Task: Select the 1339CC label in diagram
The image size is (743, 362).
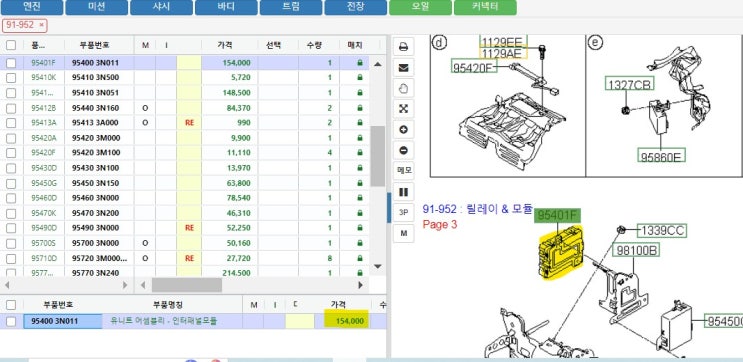Action: point(661,231)
